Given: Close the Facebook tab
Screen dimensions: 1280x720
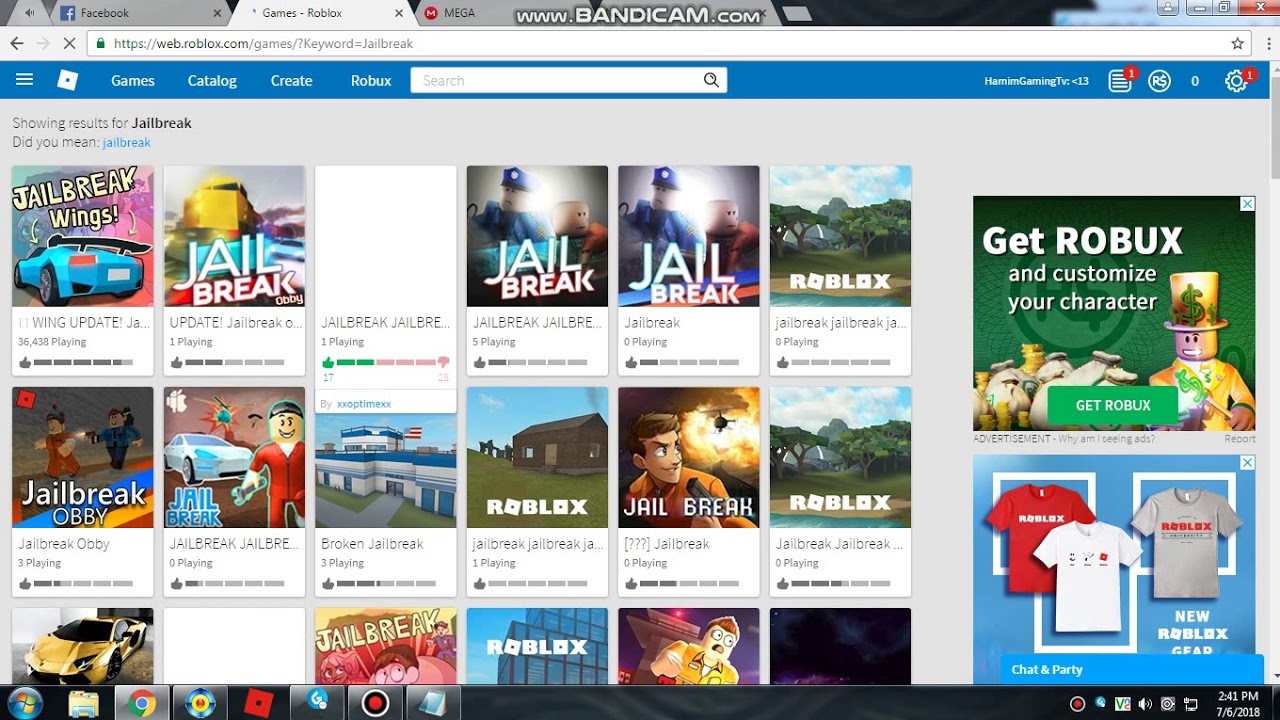Looking at the screenshot, I should click(218, 13).
